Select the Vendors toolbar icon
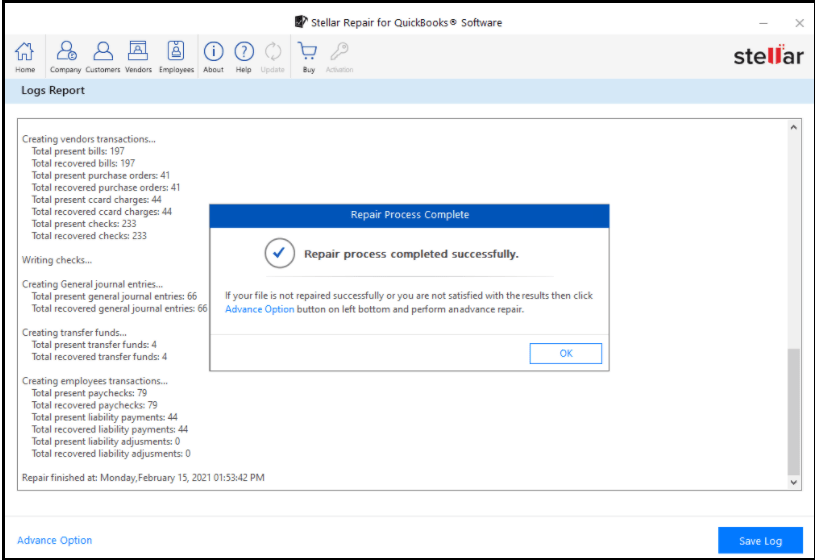Image resolution: width=815 pixels, height=560 pixels. [x=138, y=55]
